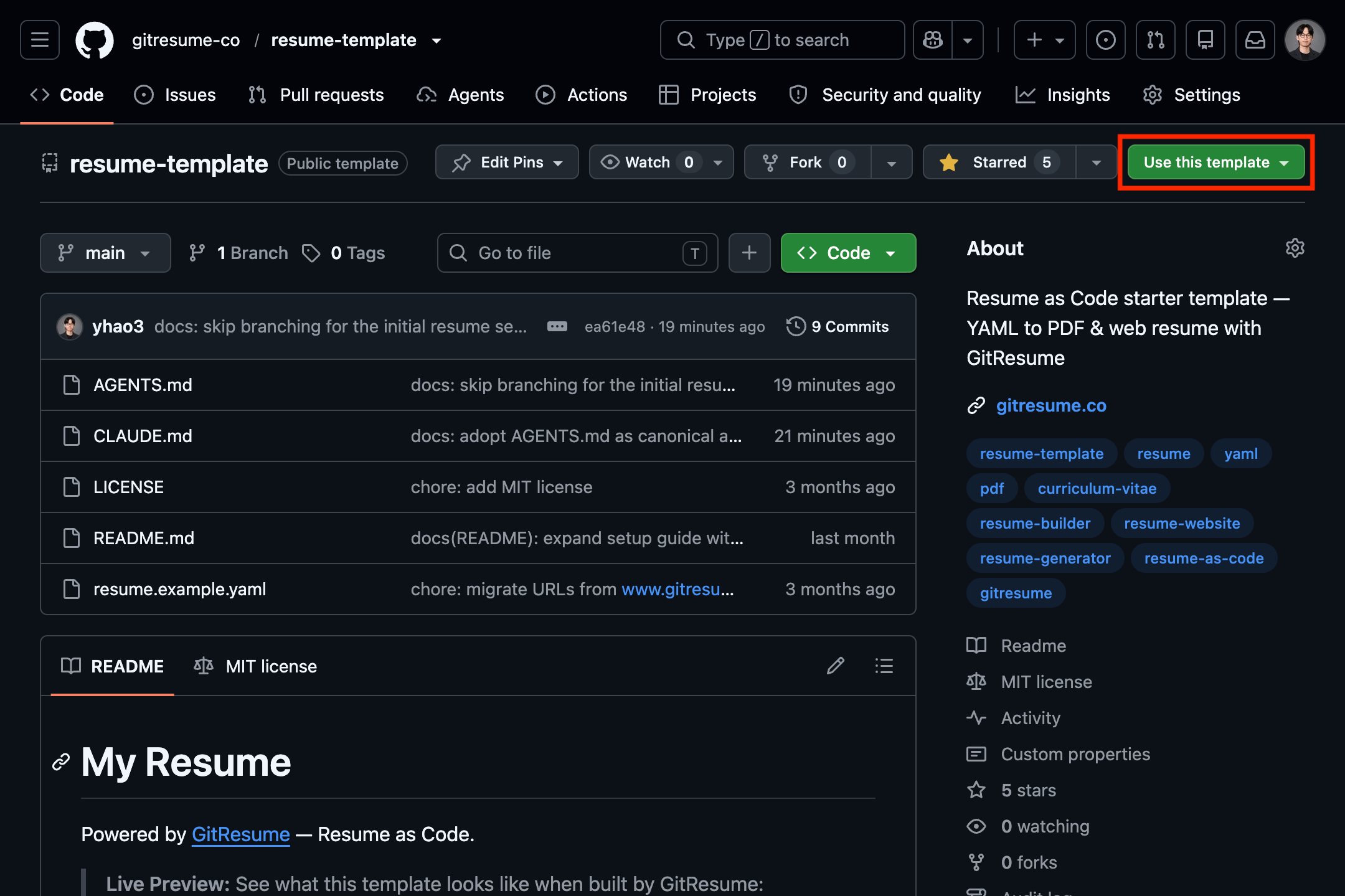Viewport: 1345px width, 896px height.
Task: Open the Issues icon in top header
Action: (1105, 40)
